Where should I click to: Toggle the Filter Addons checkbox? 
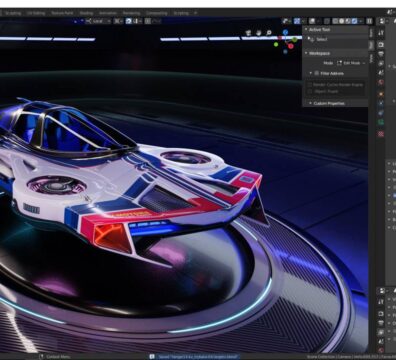[317, 73]
